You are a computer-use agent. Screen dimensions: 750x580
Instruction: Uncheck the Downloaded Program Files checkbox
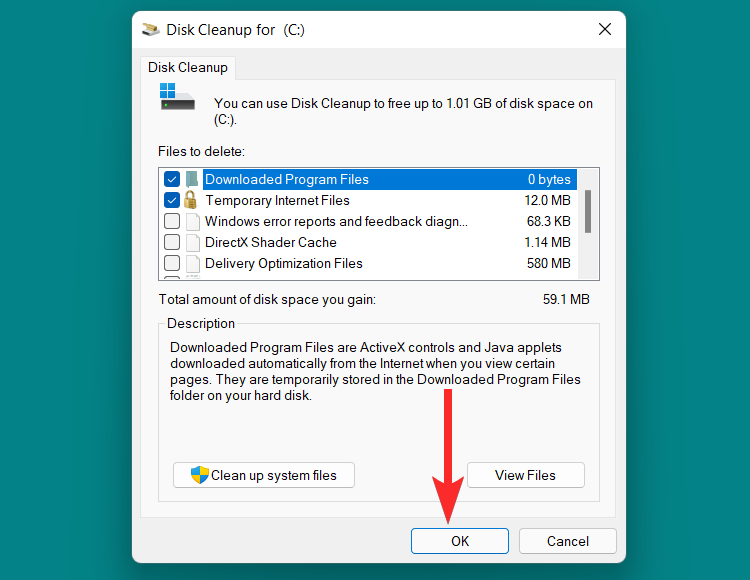point(172,179)
